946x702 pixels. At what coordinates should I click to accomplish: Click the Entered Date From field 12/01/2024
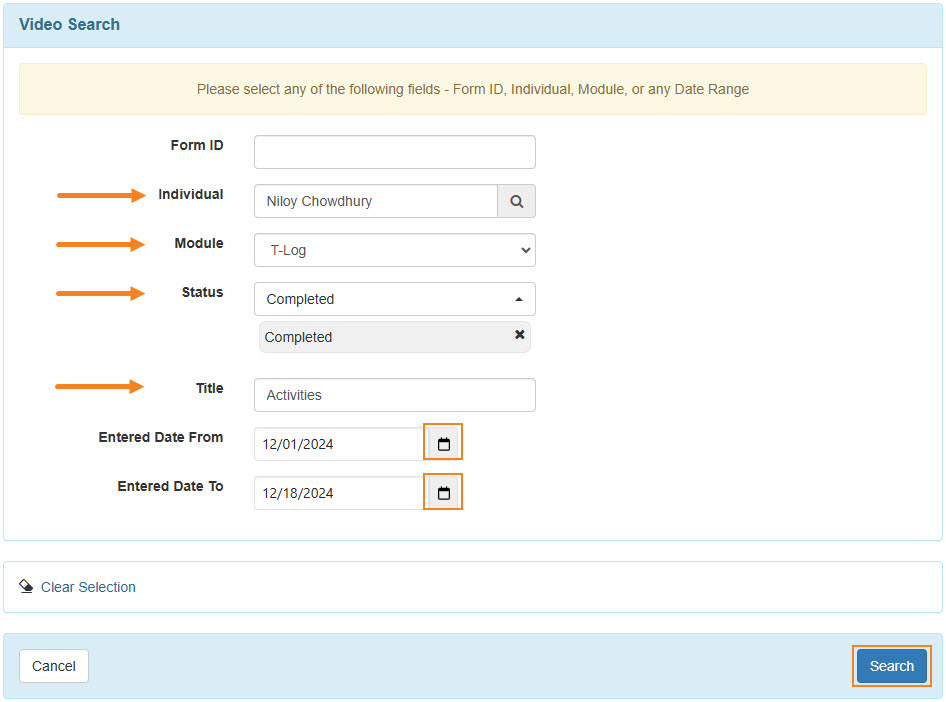[x=339, y=444]
